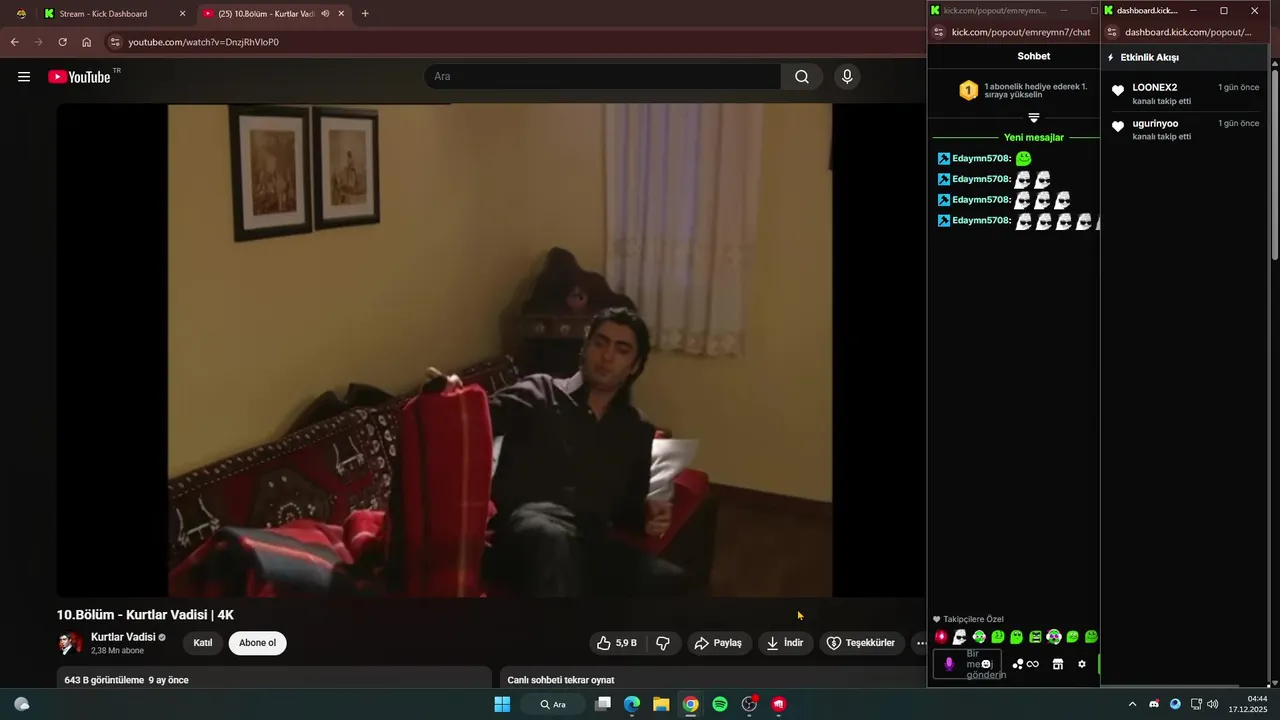This screenshot has height=720, width=1280.
Task: Open the Kick chat shop icon
Action: point(1057,664)
